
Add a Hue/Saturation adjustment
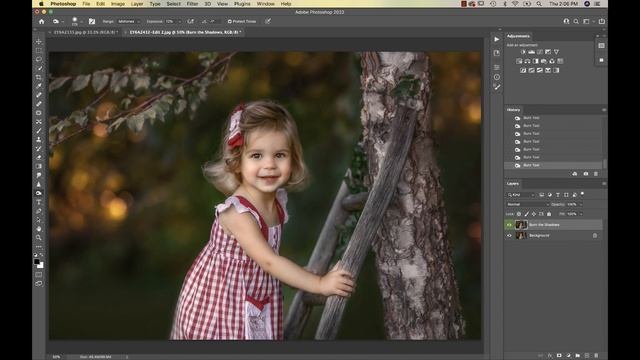click(519, 61)
